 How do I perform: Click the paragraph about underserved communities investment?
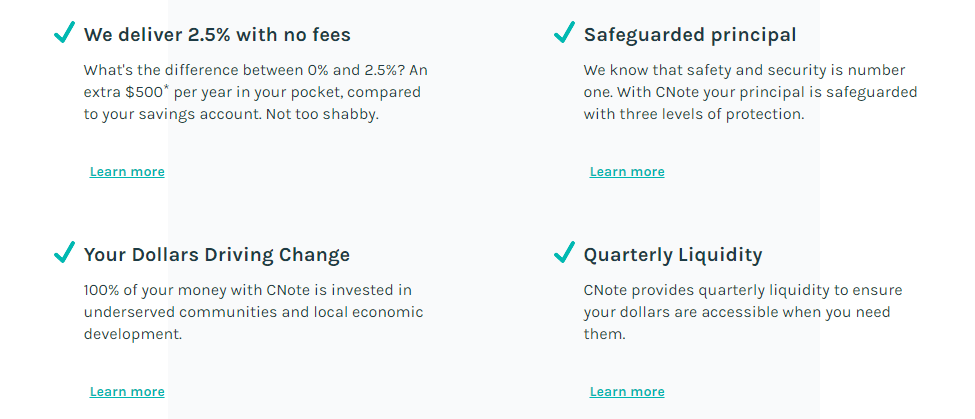254,312
